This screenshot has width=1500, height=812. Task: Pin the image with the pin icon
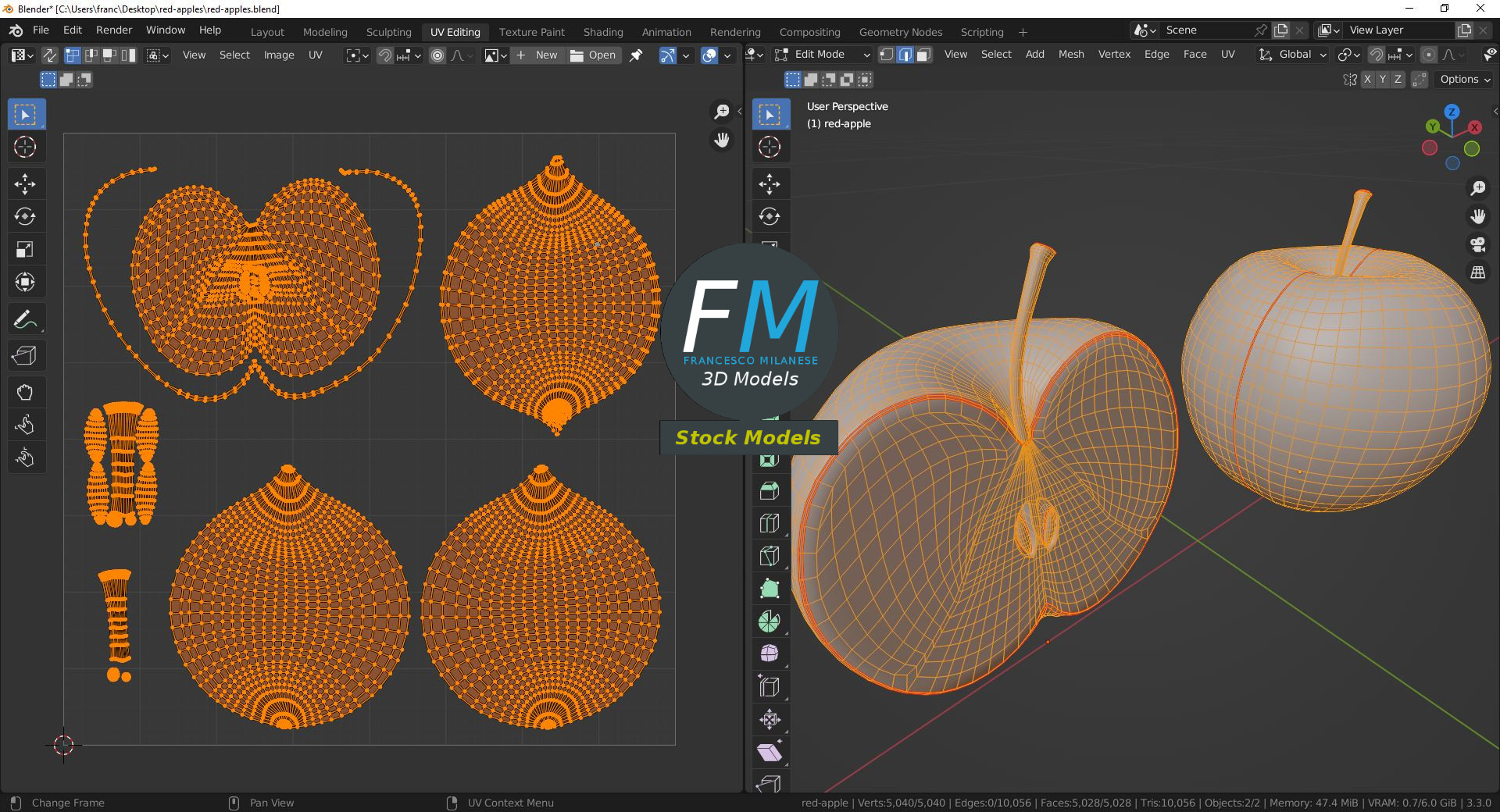tap(636, 55)
